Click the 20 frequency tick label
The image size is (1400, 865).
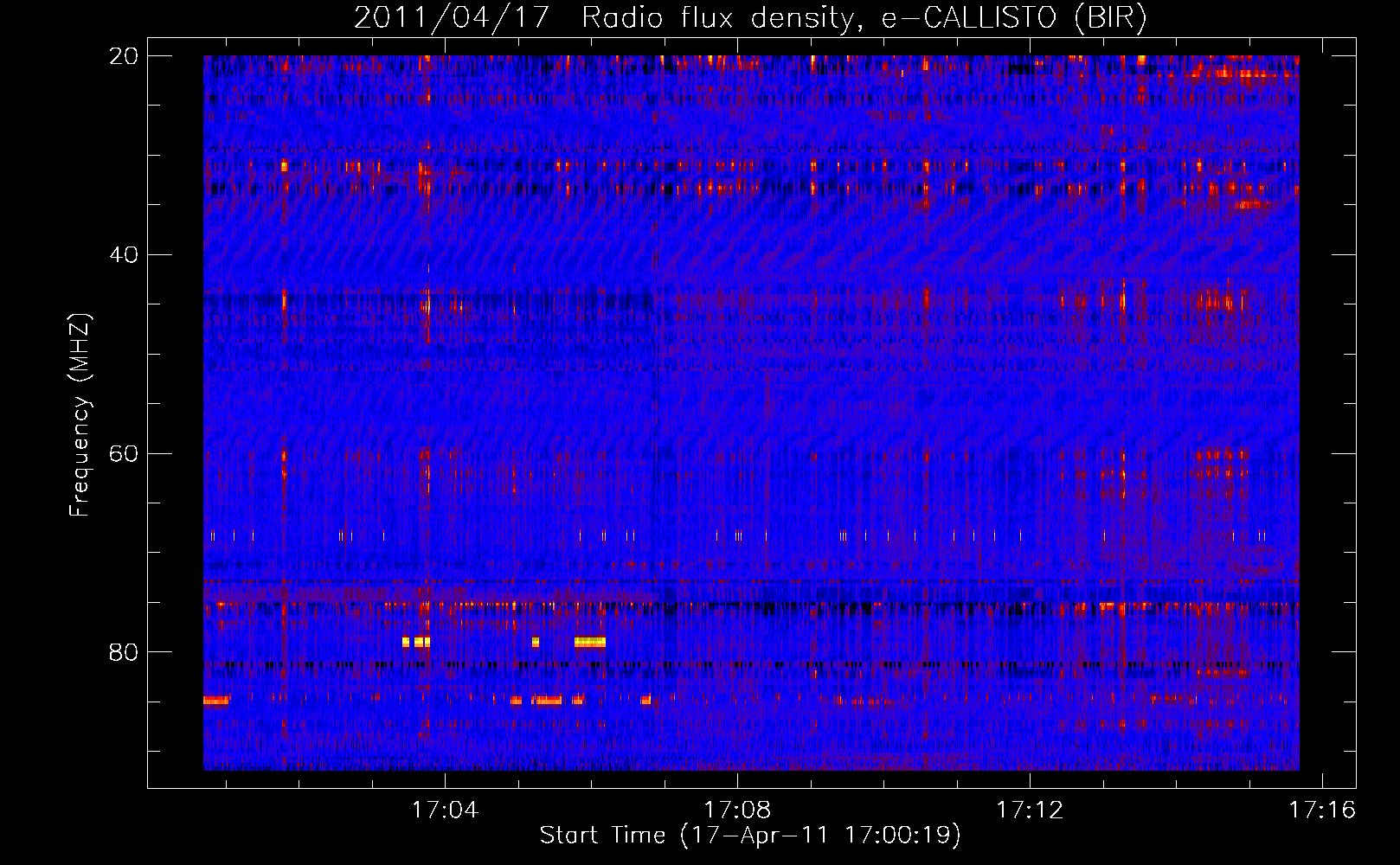pyautogui.click(x=123, y=56)
